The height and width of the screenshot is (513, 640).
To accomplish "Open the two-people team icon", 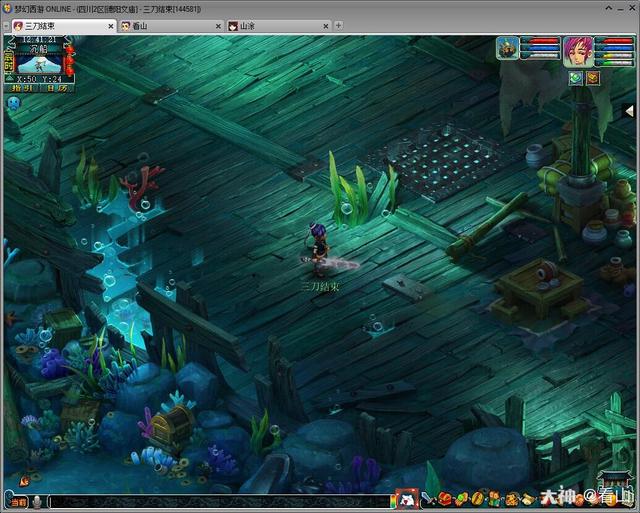I will click(494, 499).
